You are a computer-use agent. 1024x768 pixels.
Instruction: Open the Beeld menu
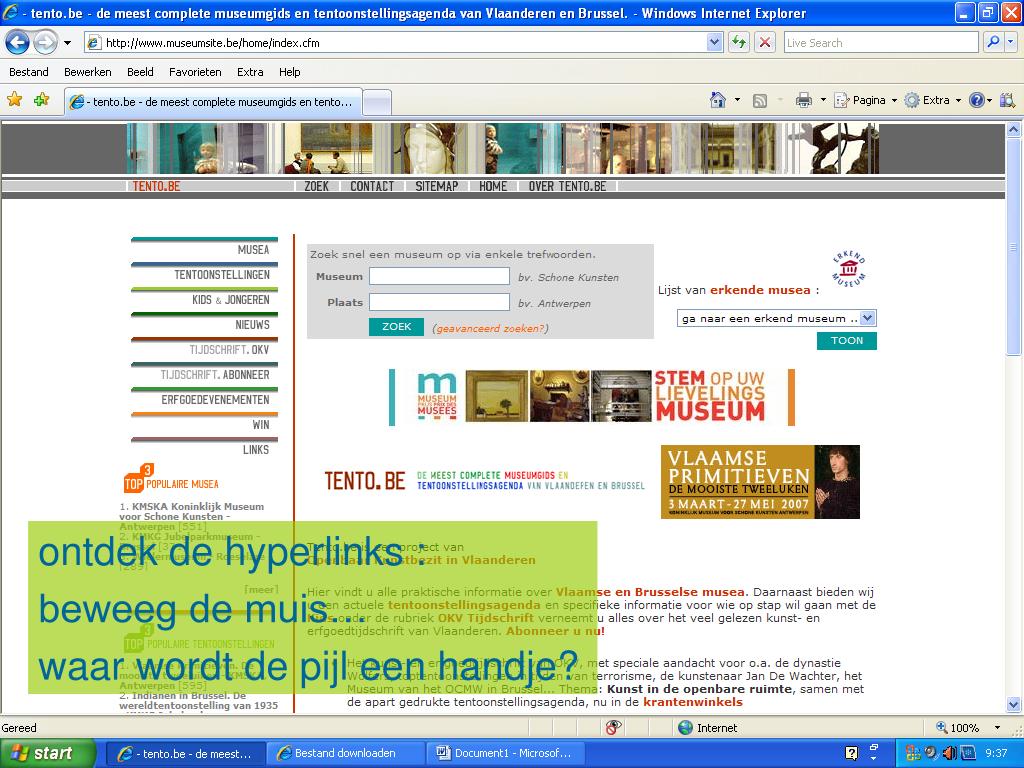(x=140, y=72)
